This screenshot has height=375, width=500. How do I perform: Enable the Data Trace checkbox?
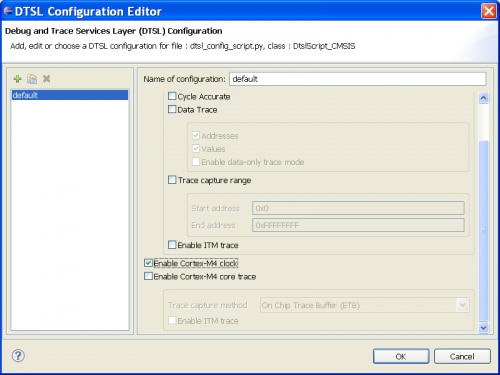(x=172, y=109)
